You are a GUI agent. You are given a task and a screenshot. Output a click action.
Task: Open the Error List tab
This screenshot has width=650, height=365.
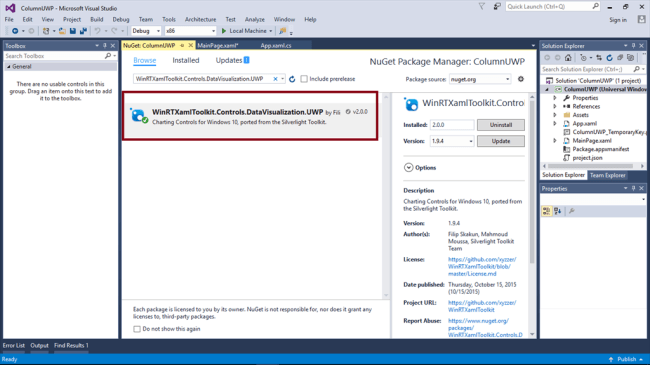(14, 346)
